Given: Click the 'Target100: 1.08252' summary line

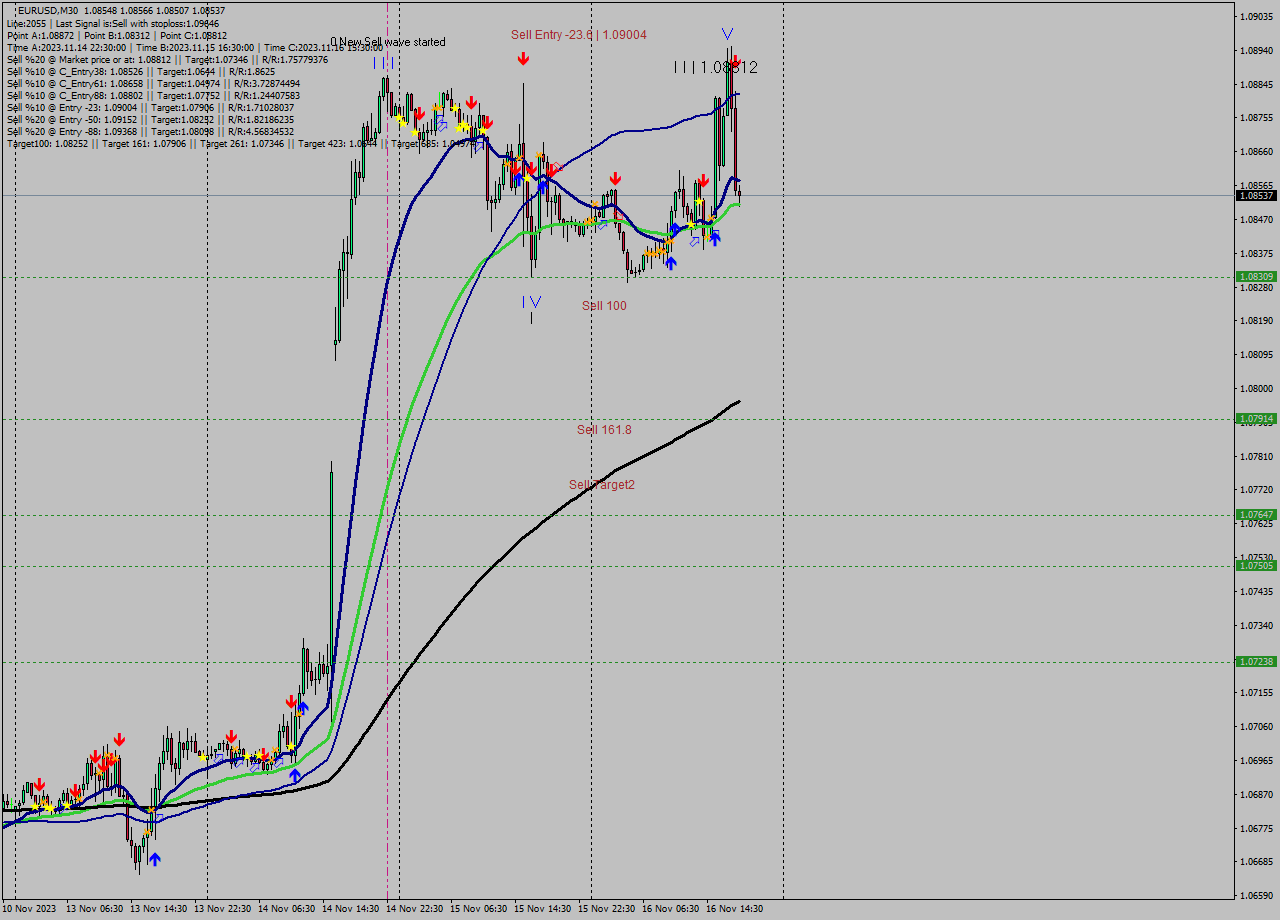Looking at the screenshot, I should tap(242, 144).
